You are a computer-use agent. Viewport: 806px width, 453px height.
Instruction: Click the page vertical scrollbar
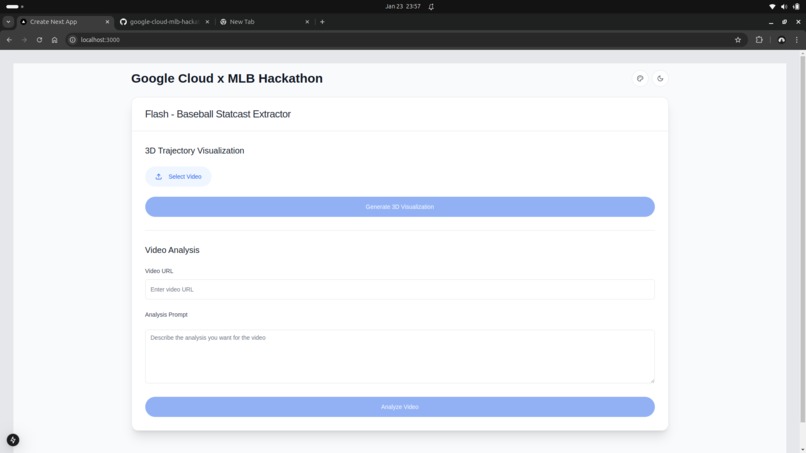click(802, 239)
